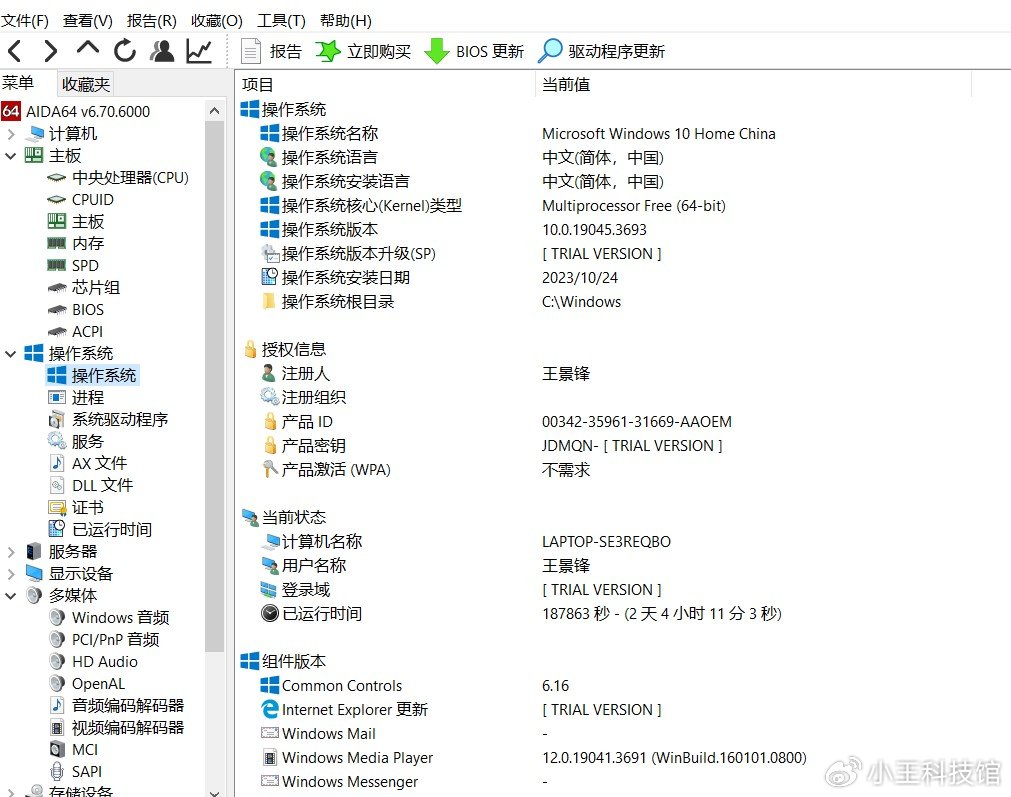Click value 10.0.19045.3693
This screenshot has width=1011, height=797.
click(594, 230)
